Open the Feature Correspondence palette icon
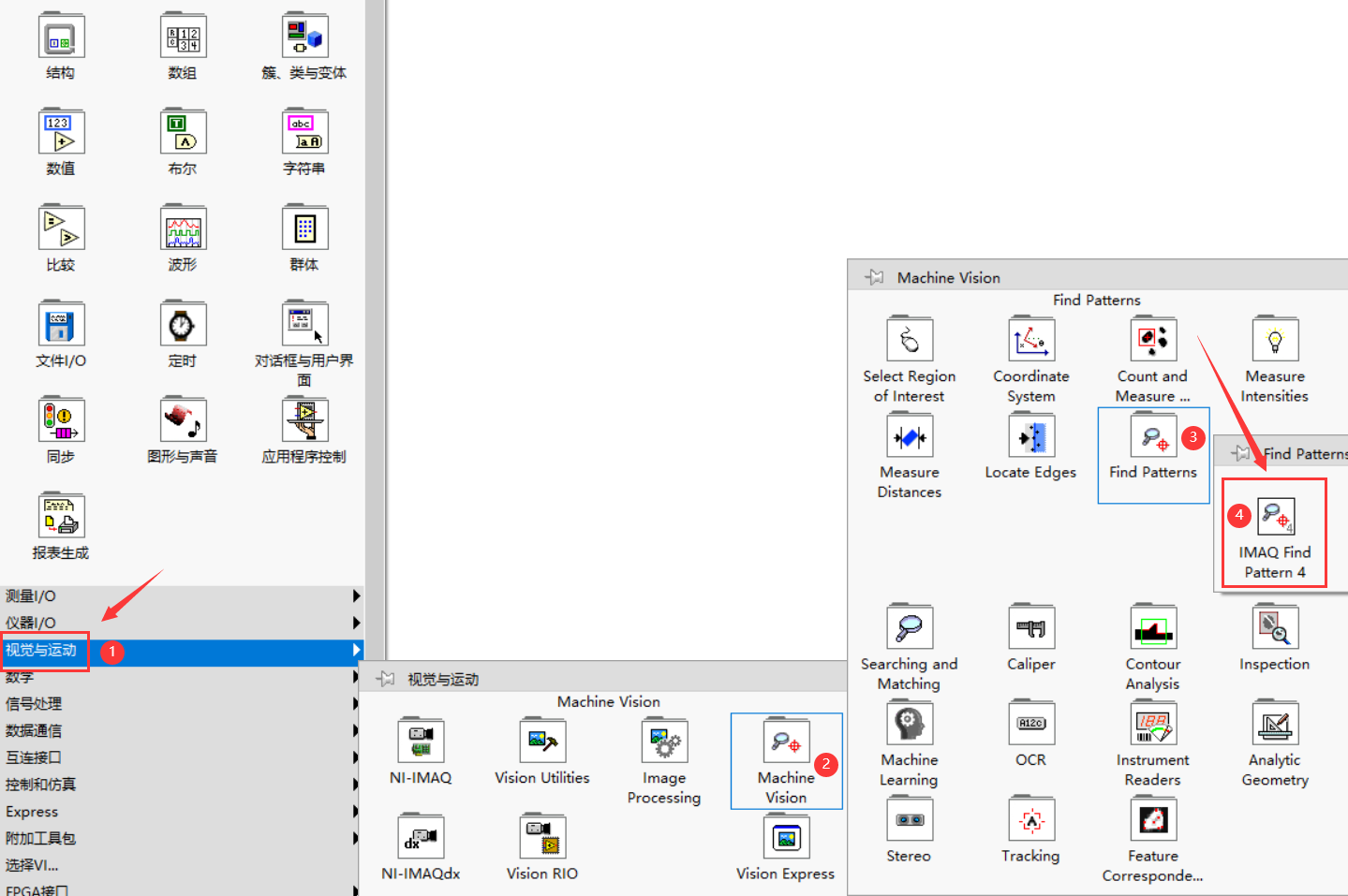This screenshot has height=896, width=1348. [x=1153, y=820]
